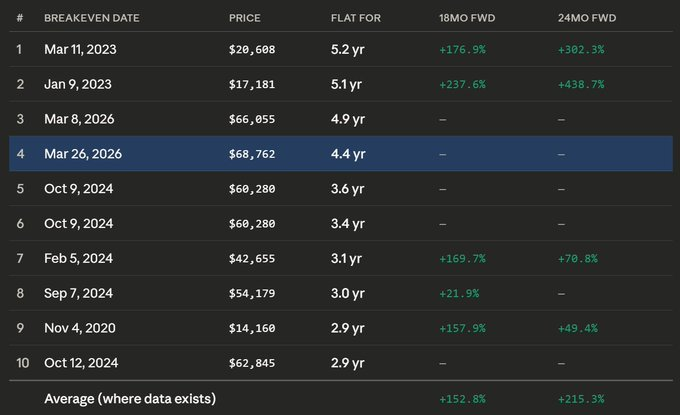Select the +176.9% forward return cell
Viewport: 680px width, 415px height.
462,49
